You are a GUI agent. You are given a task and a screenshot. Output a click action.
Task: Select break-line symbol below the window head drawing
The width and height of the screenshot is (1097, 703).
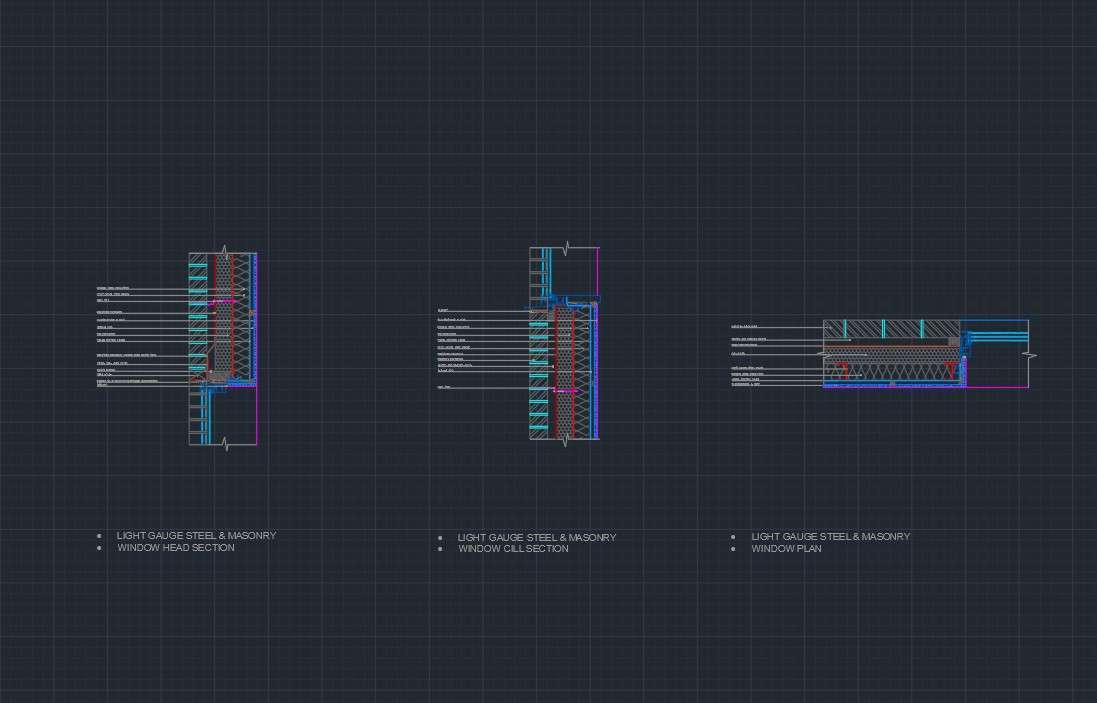tap(225, 443)
